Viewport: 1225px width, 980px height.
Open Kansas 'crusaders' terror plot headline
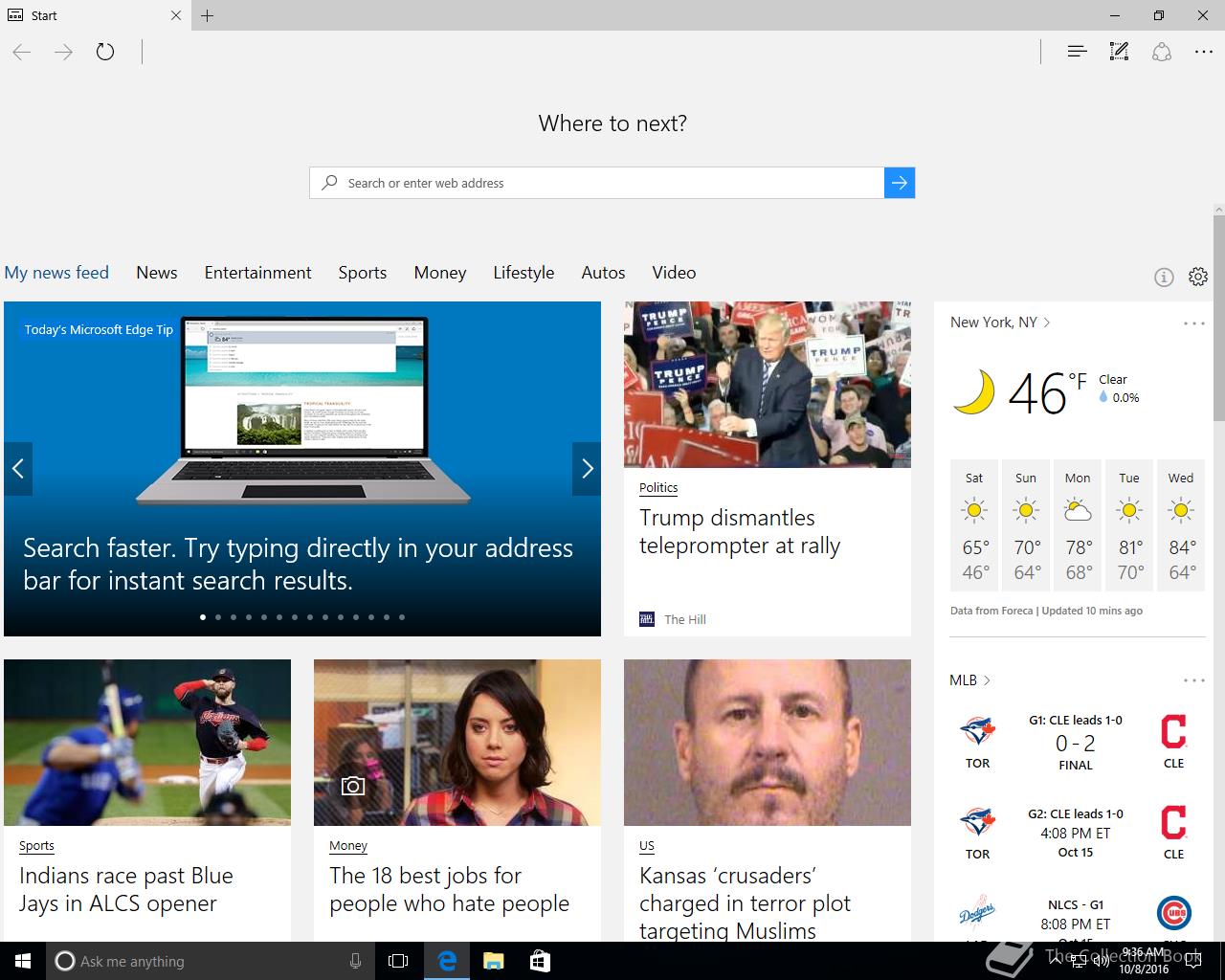pyautogui.click(x=746, y=902)
